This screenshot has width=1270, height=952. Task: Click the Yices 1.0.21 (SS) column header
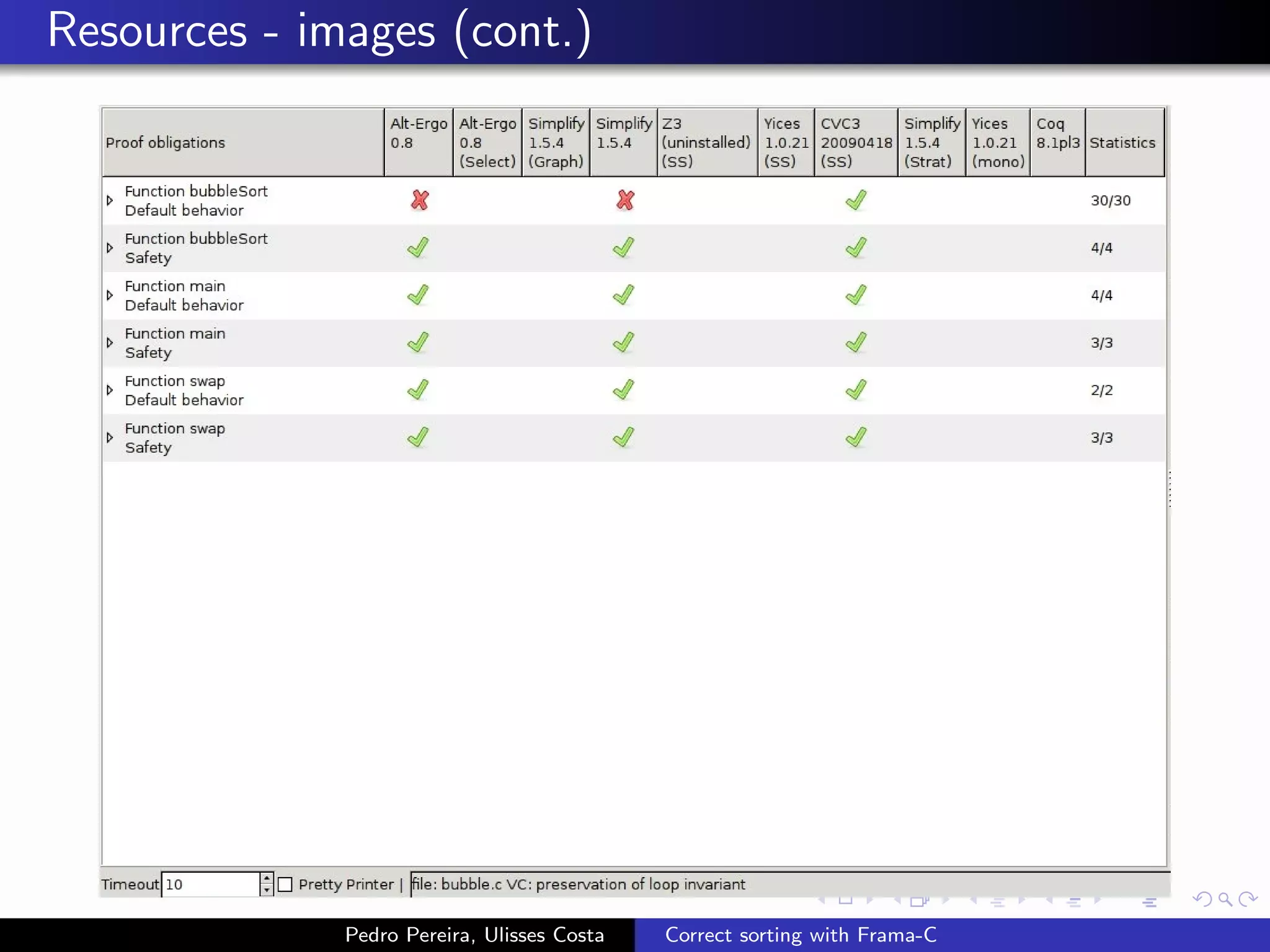pos(786,143)
